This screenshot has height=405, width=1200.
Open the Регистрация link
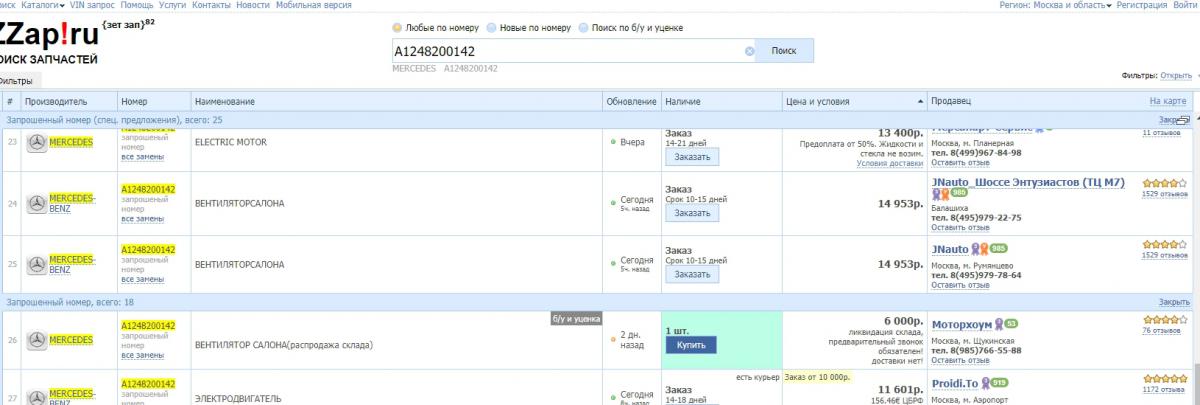point(1140,5)
